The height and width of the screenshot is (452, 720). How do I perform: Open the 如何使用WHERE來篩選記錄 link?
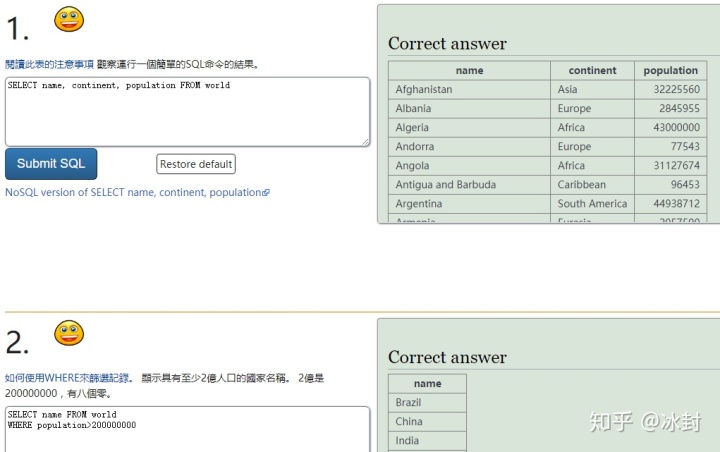(67, 378)
